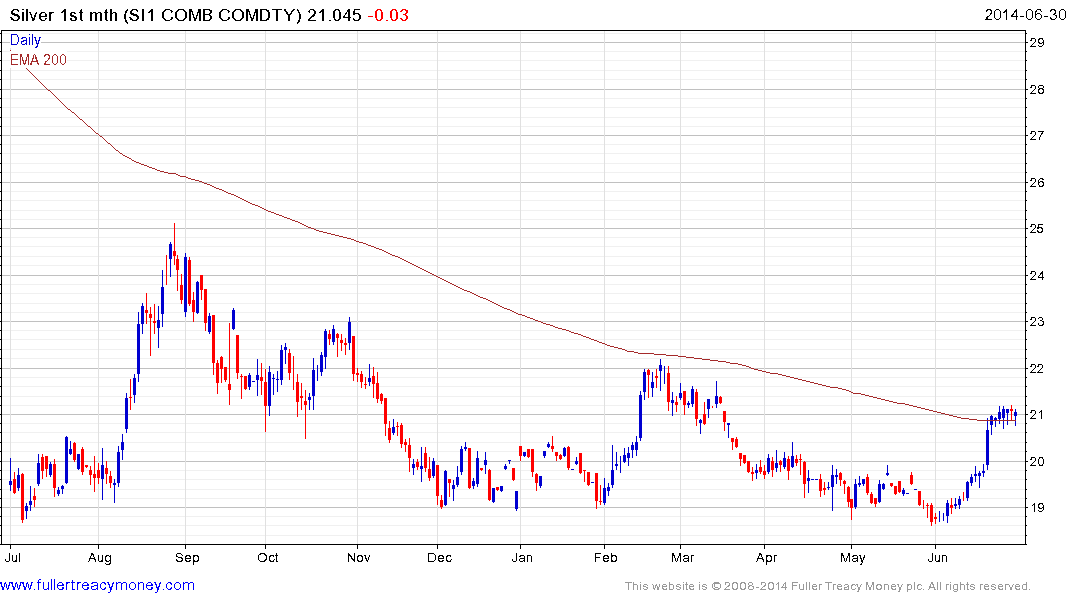This screenshot has height=600, width=1075.
Task: Click the 19 price axis label
Action: [1037, 508]
